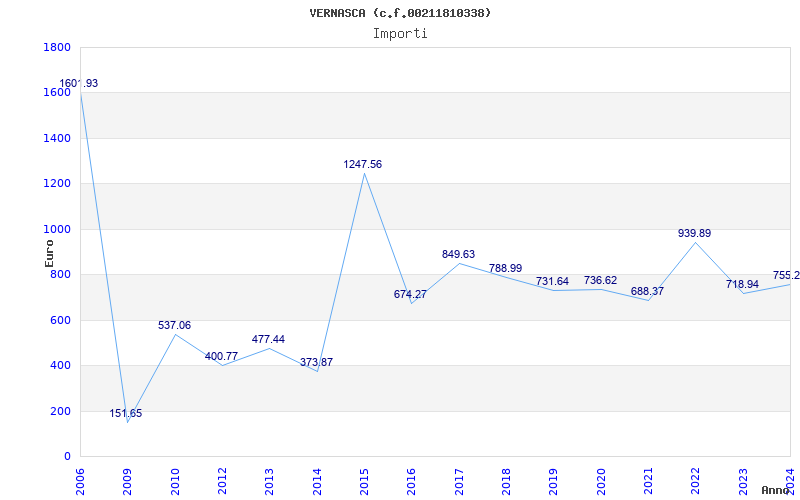800x500 pixels.
Task: Select the 688.37 data label
Action: click(647, 291)
